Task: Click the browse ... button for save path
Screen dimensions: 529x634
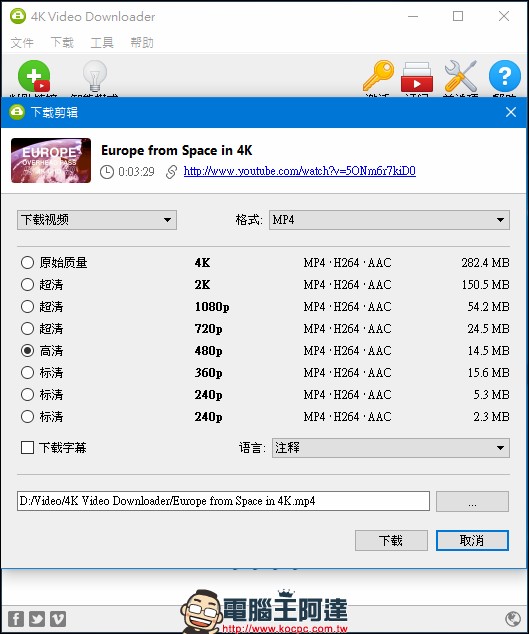Action: coord(472,502)
